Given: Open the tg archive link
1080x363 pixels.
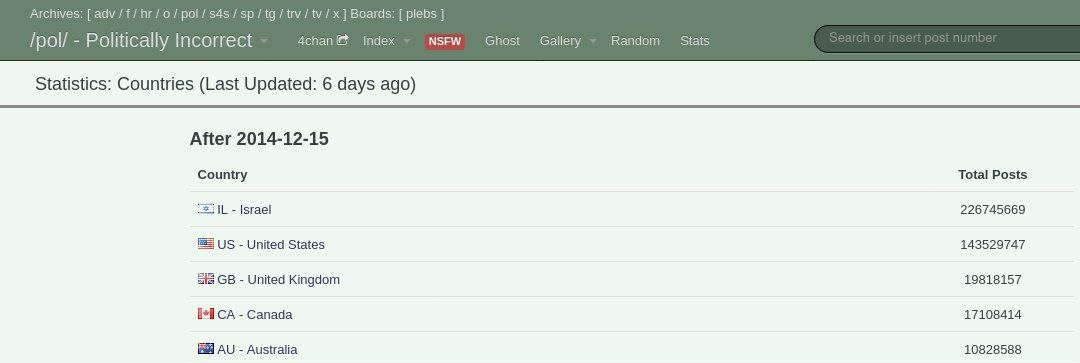Looking at the screenshot, I should coord(270,14).
